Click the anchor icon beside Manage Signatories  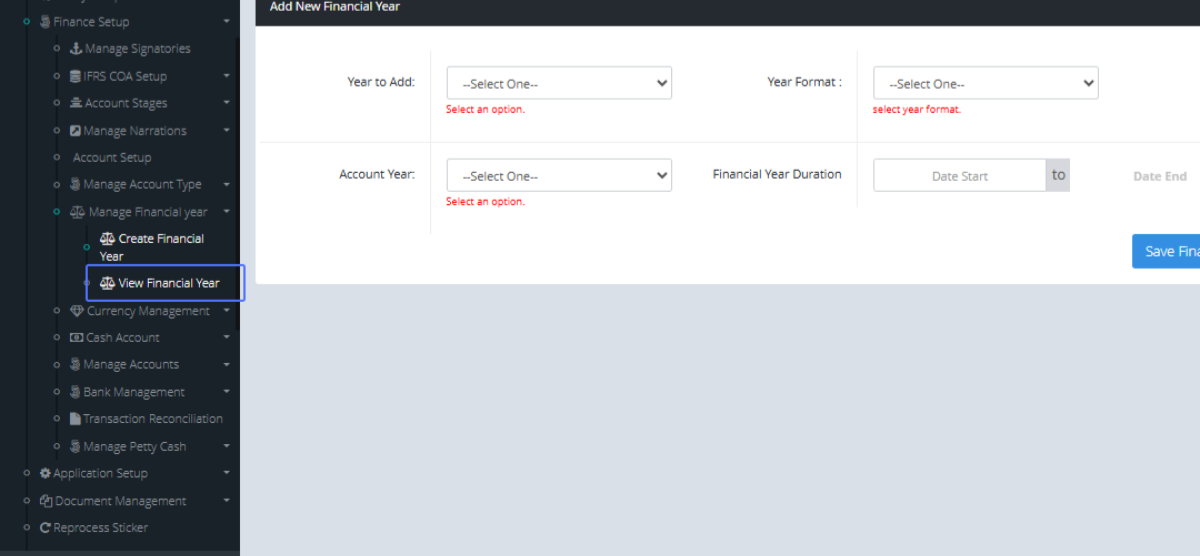point(76,49)
